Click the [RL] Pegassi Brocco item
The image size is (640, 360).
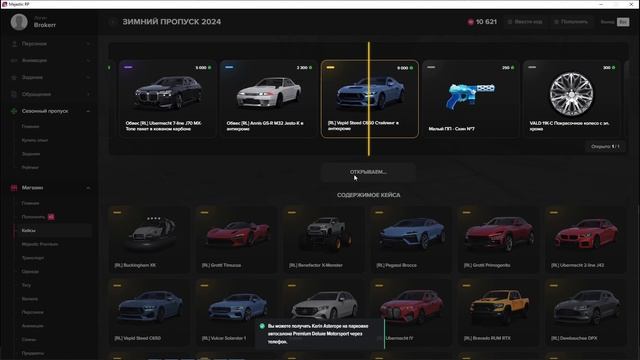(x=411, y=240)
